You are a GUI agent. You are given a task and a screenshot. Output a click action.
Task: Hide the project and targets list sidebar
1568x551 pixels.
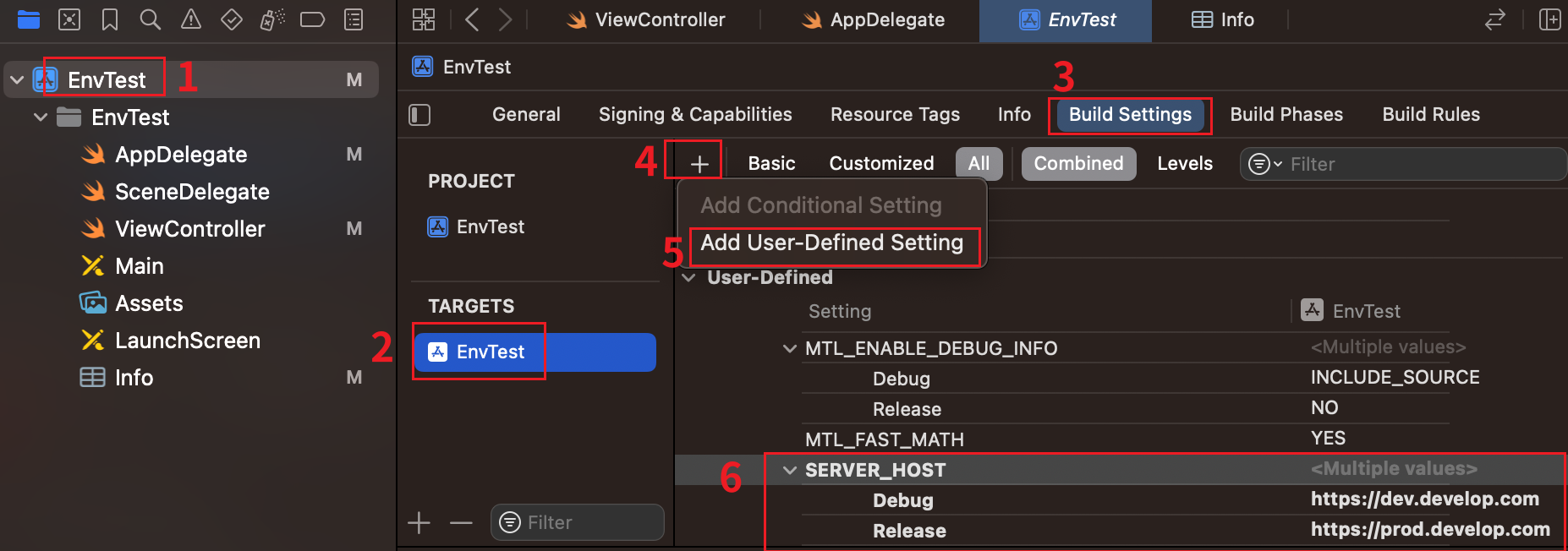(419, 115)
